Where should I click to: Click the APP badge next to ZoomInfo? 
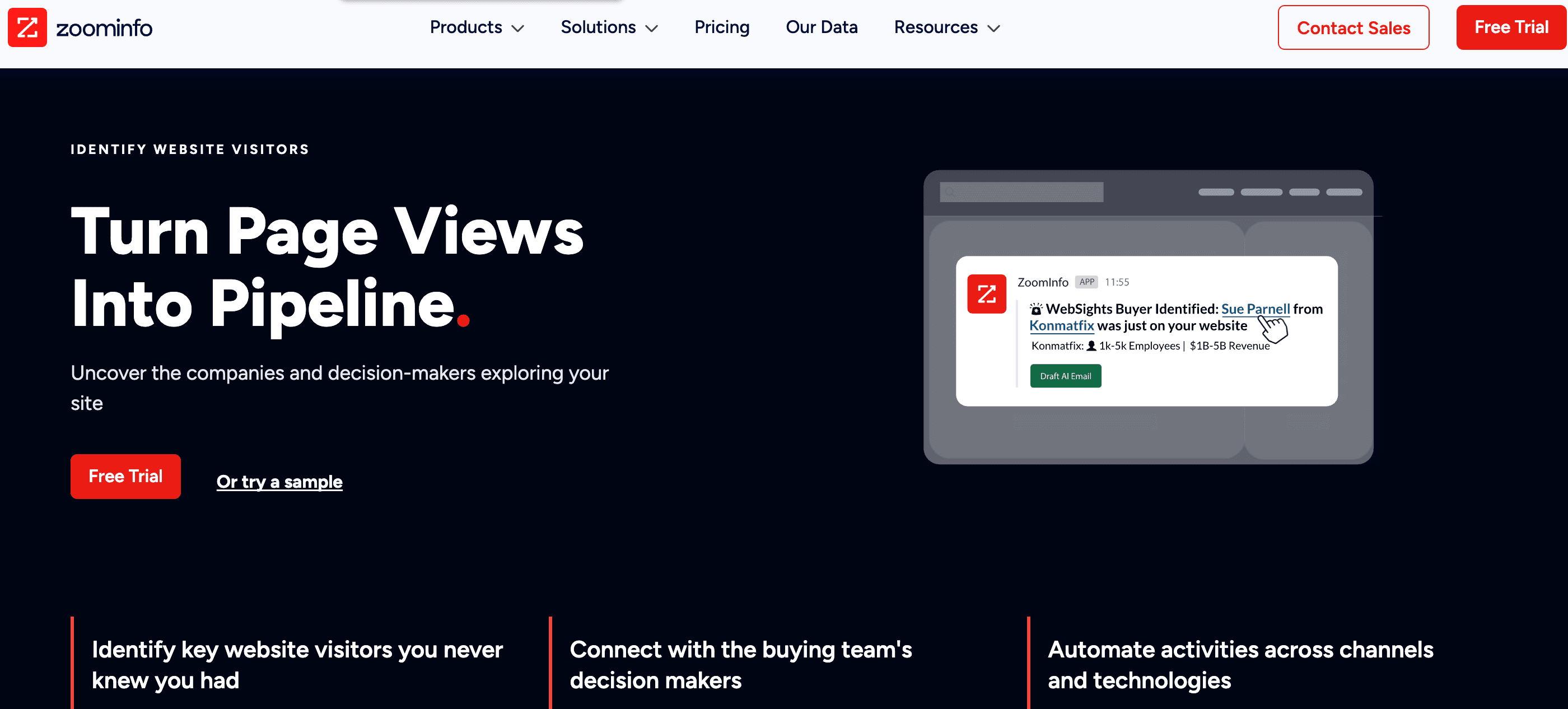[x=1086, y=282]
